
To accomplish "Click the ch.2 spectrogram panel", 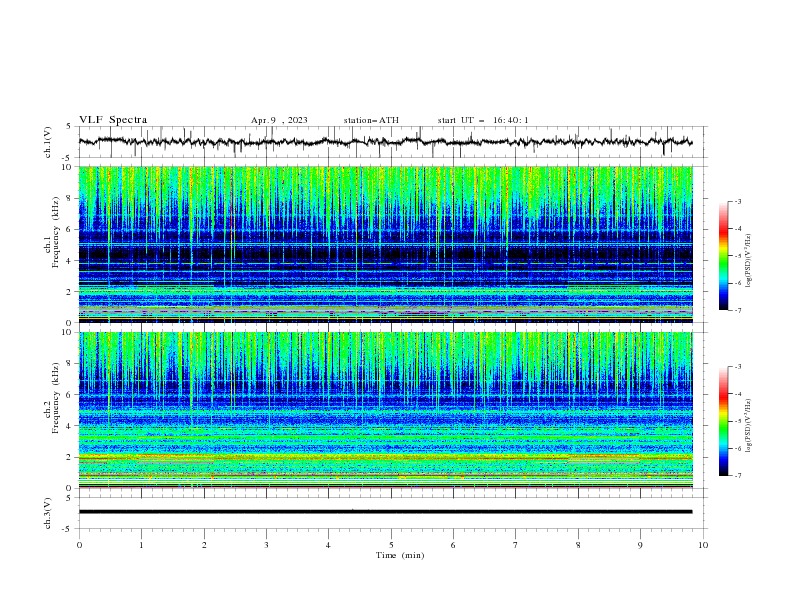I will [386, 410].
